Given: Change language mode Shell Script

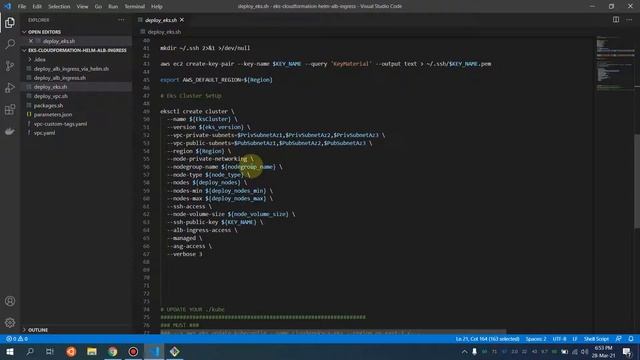Looking at the screenshot, I should [596, 339].
